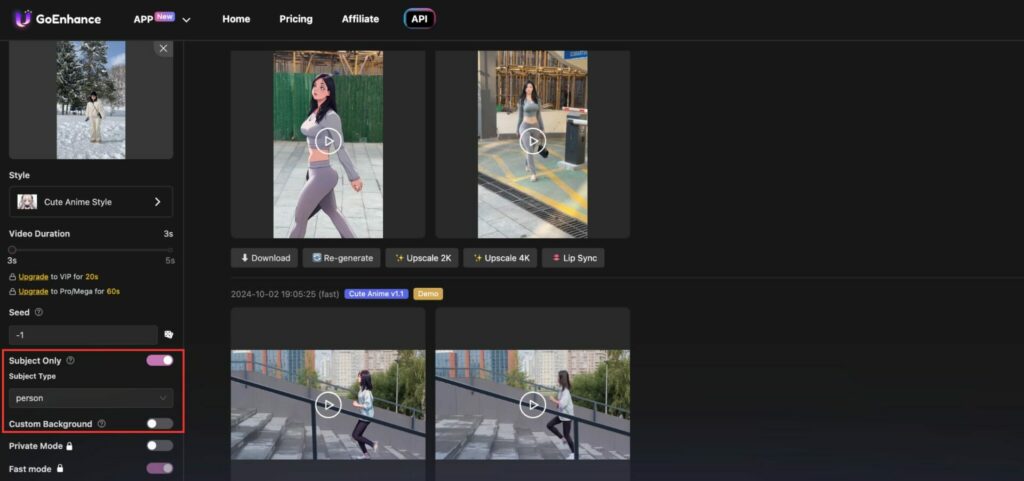Play the bottom-left stairs video
Image resolution: width=1024 pixels, height=481 pixels.
point(328,404)
